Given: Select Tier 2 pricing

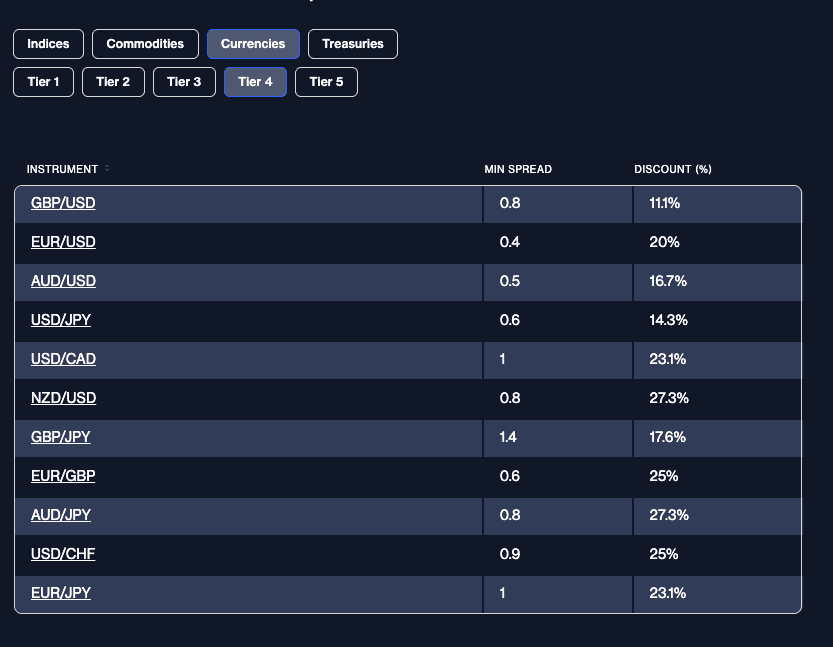Looking at the screenshot, I should point(113,82).
